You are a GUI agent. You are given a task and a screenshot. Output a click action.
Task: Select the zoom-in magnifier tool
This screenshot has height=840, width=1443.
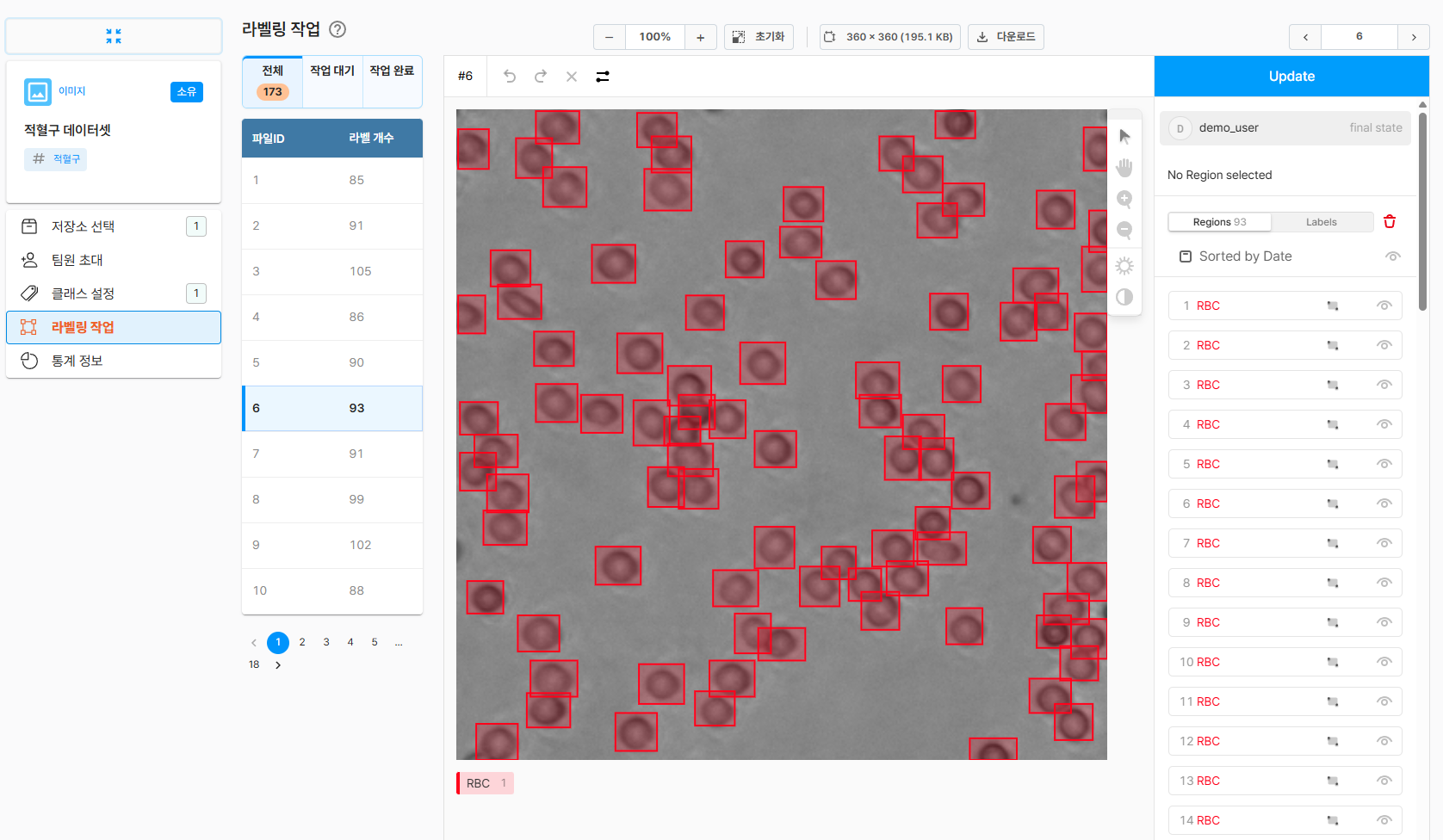point(1124,199)
